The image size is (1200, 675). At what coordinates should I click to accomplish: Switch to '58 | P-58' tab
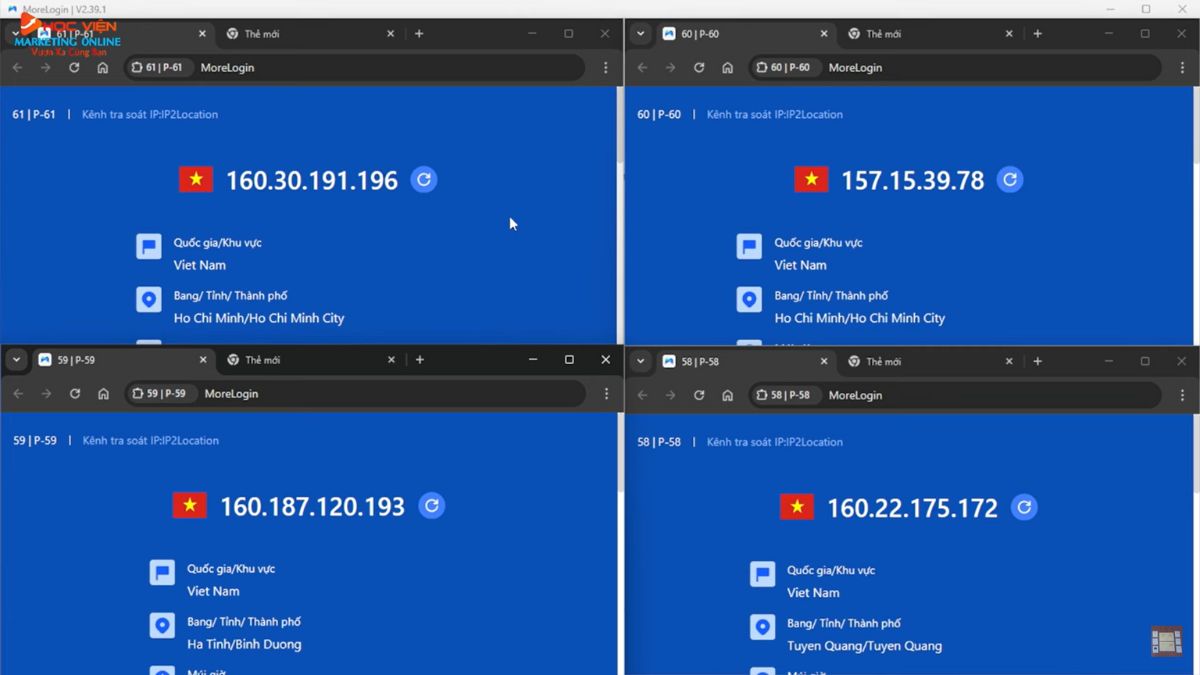pos(745,361)
